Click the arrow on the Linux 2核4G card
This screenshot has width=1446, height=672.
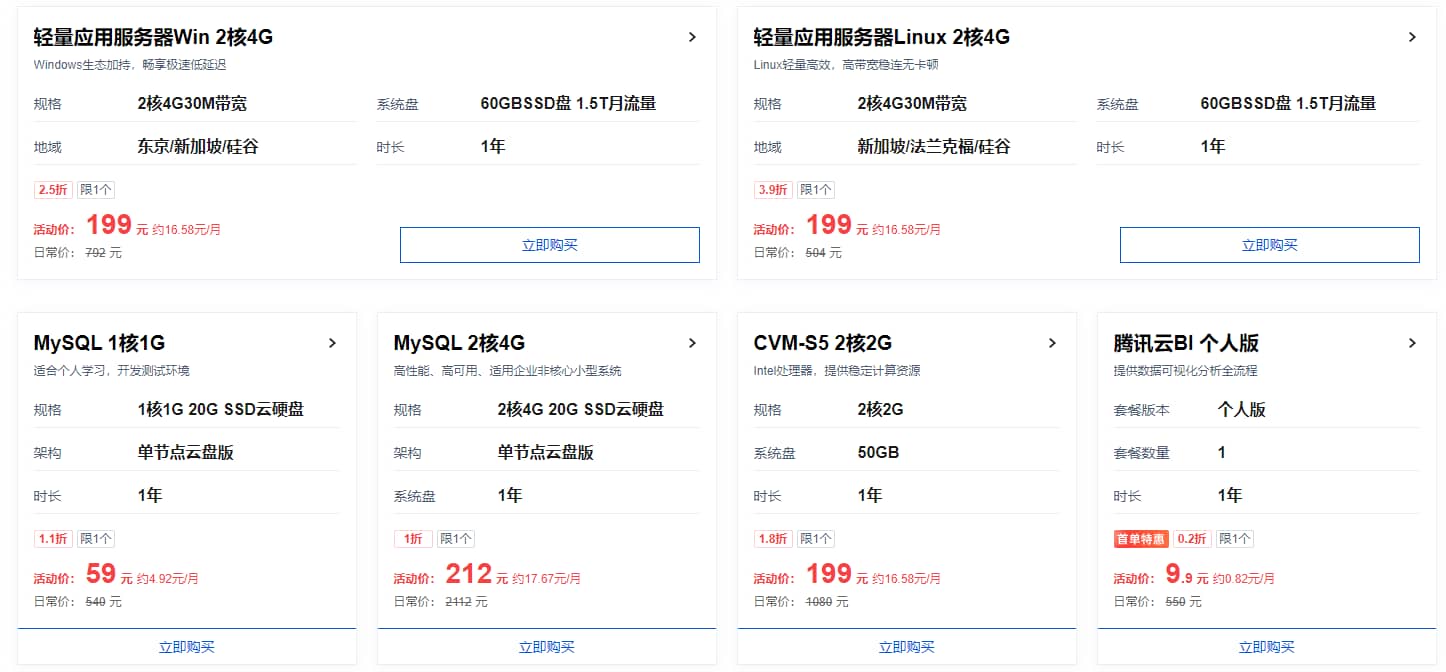click(1412, 37)
